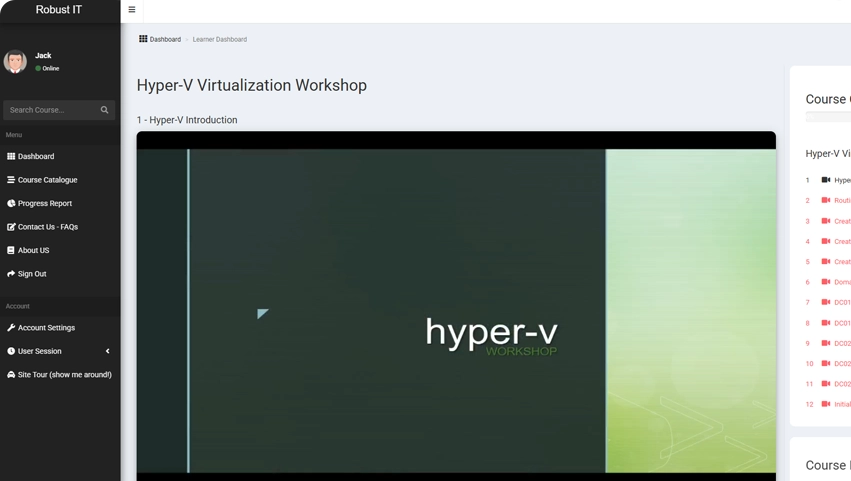Click the video icon for lesson 7
Viewport: 851px width, 481px height.
coord(825,302)
